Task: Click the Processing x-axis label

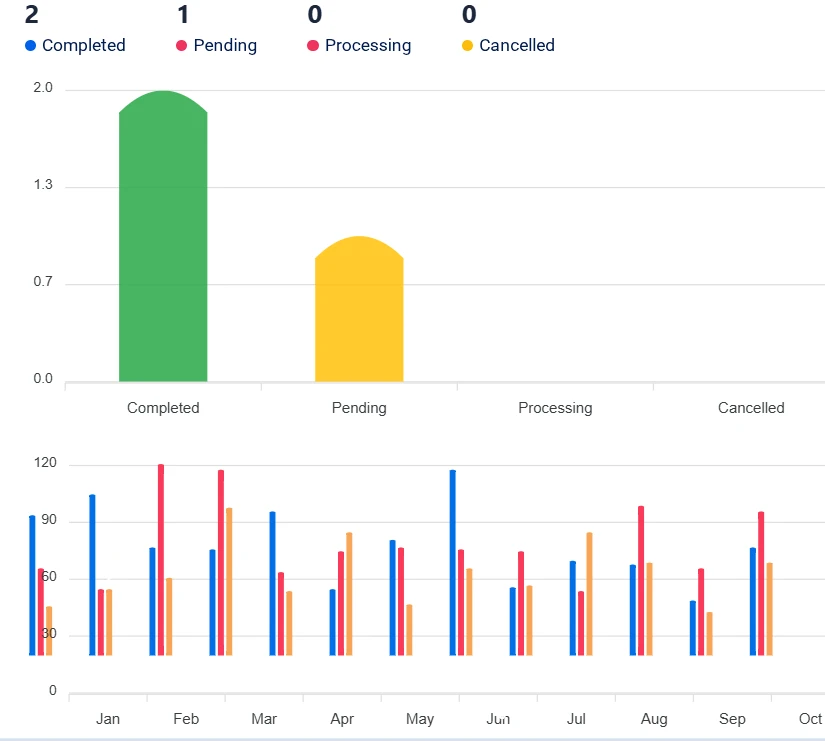Action: pos(555,408)
